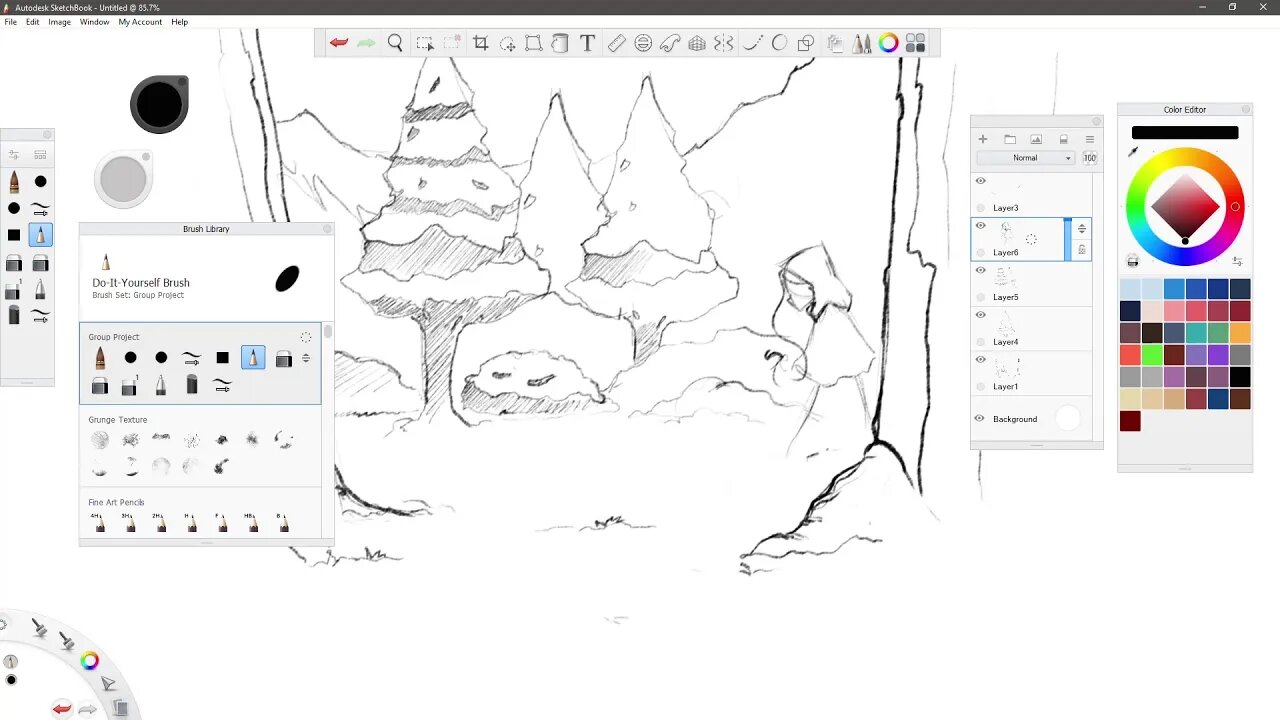
Task: Close the Color Editor panel
Action: (1246, 109)
